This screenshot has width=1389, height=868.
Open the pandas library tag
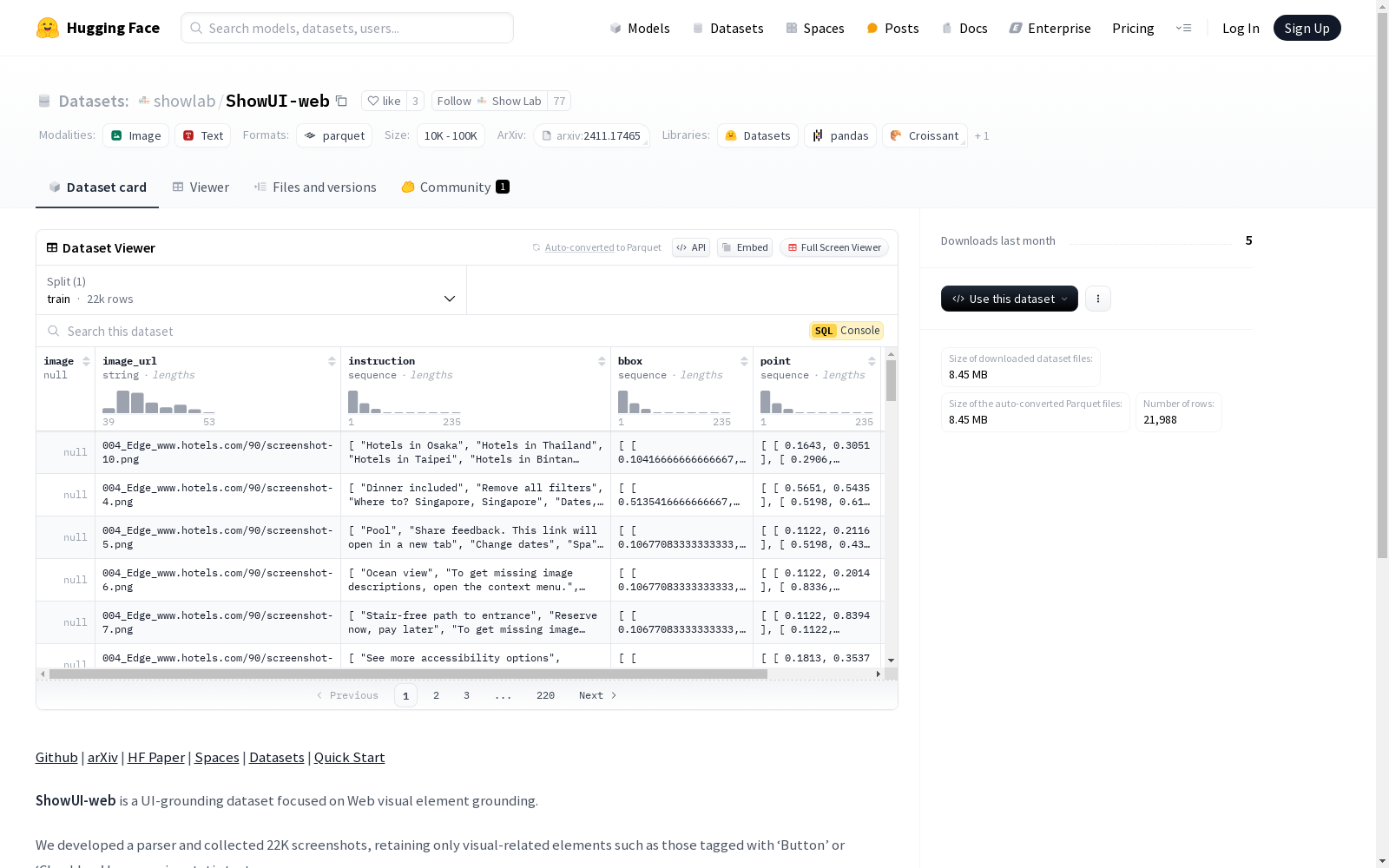[840, 135]
